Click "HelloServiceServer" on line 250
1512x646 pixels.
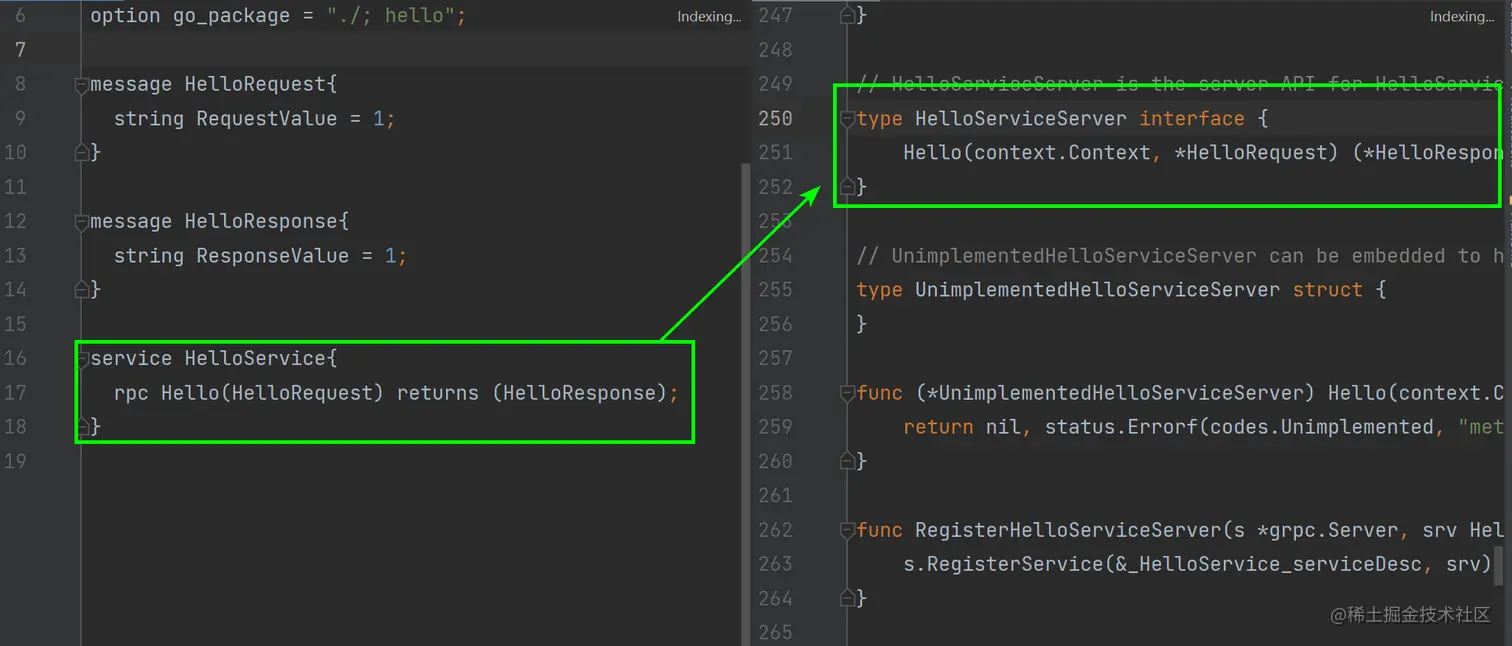(x=1021, y=119)
